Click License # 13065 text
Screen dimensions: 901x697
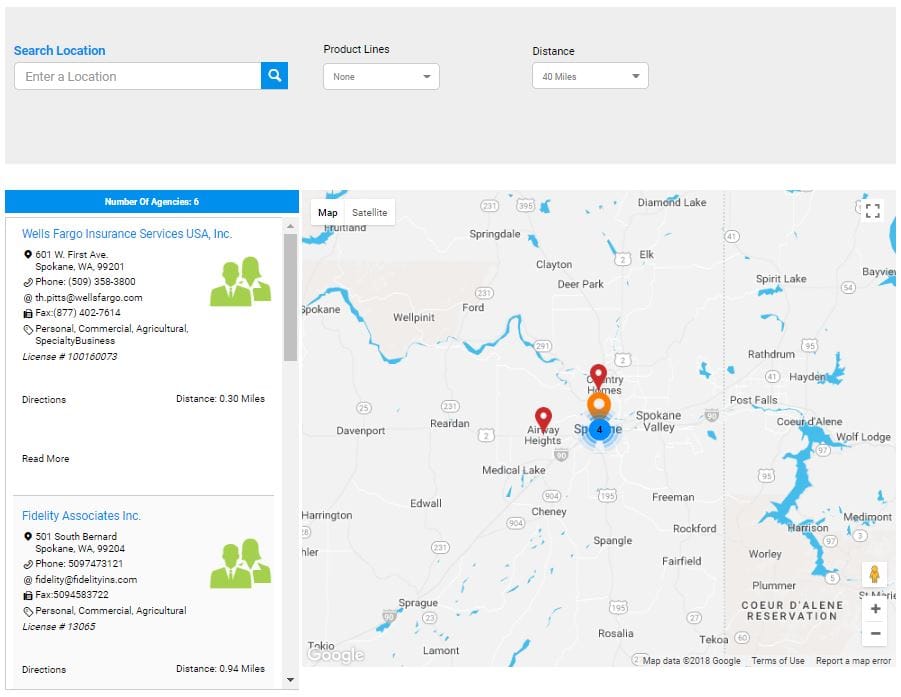coord(59,627)
